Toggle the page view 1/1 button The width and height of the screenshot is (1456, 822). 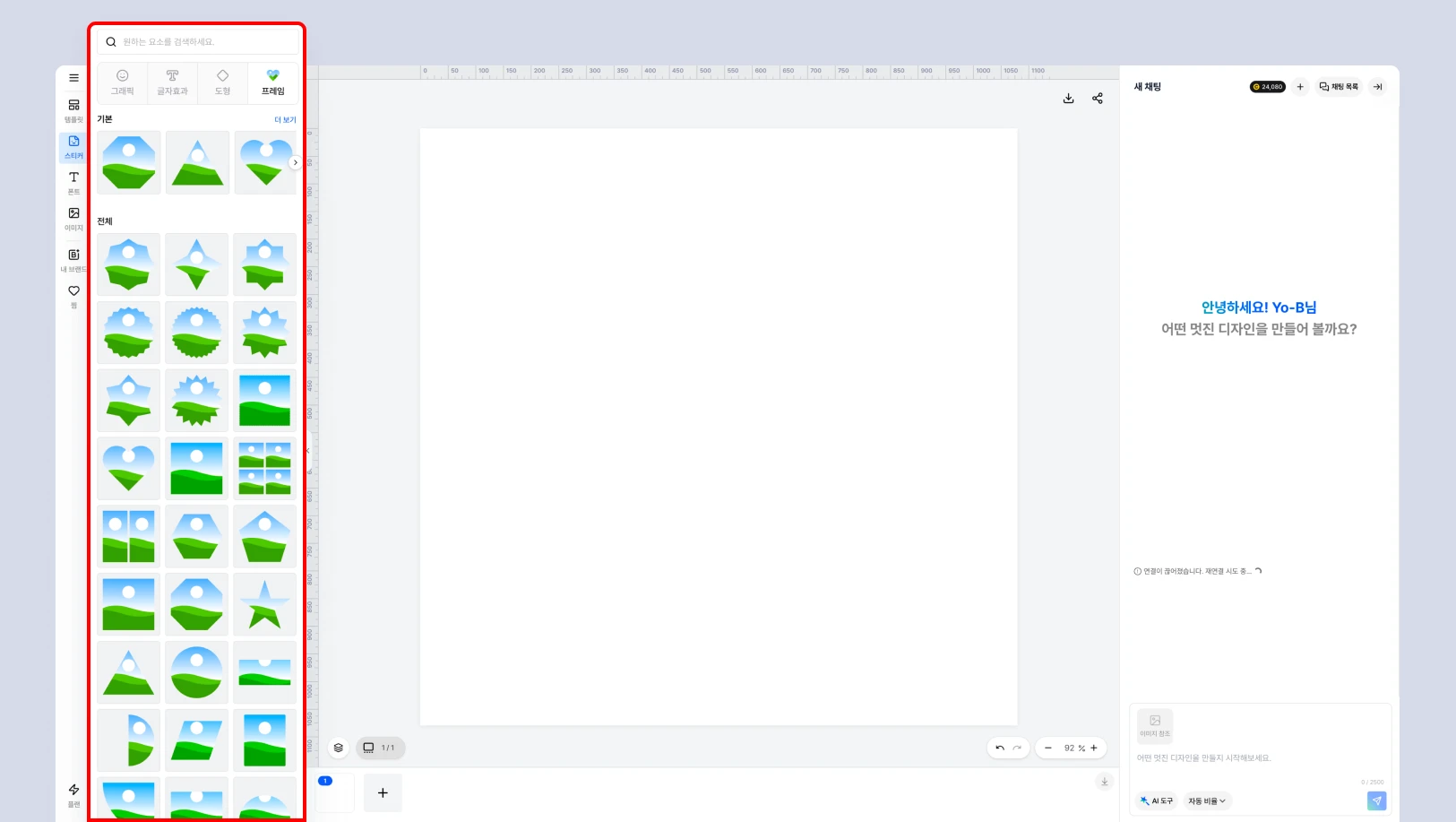click(381, 748)
